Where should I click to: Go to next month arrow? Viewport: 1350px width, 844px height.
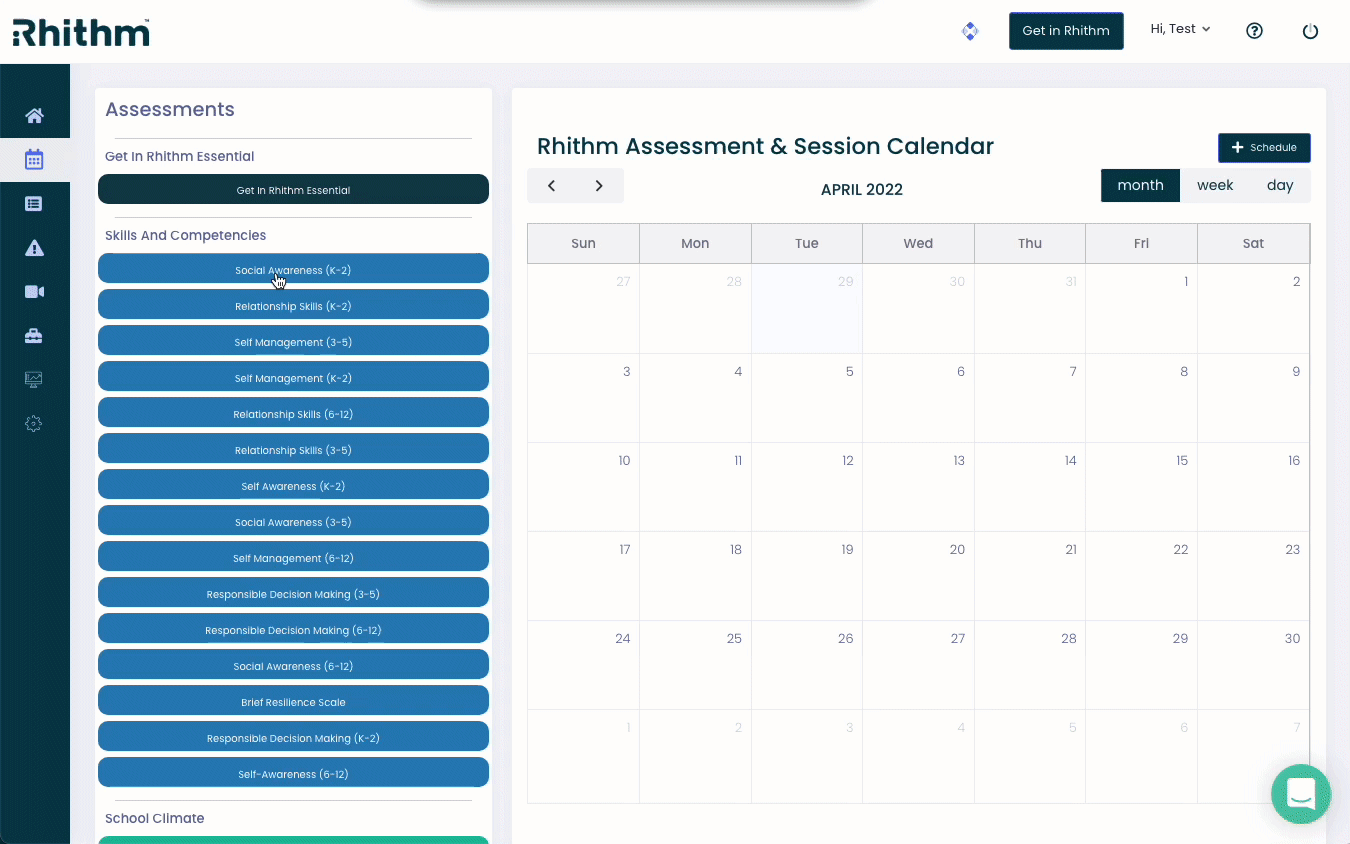[x=599, y=186]
